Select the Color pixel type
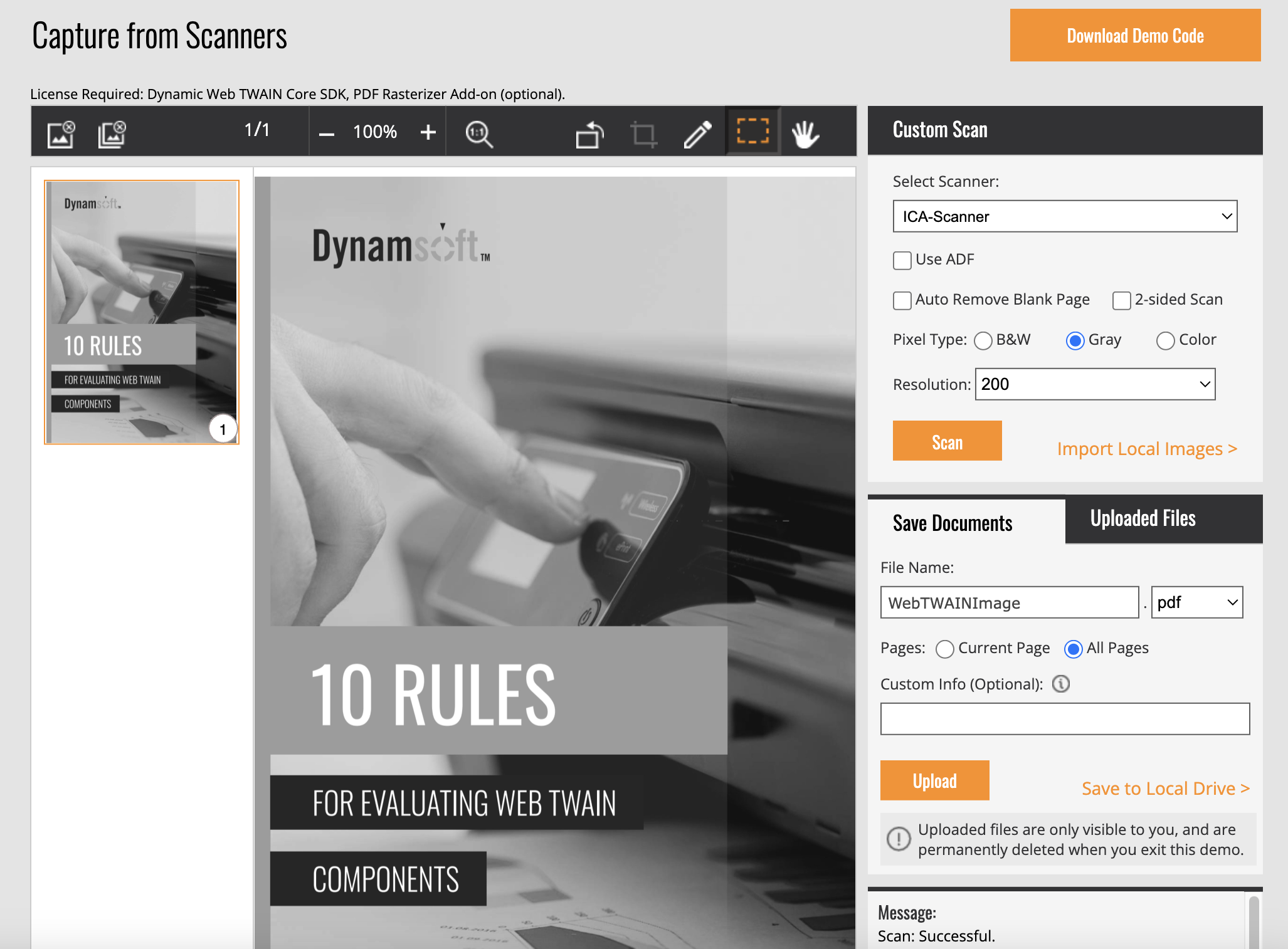Image resolution: width=1288 pixels, height=949 pixels. pos(1165,340)
